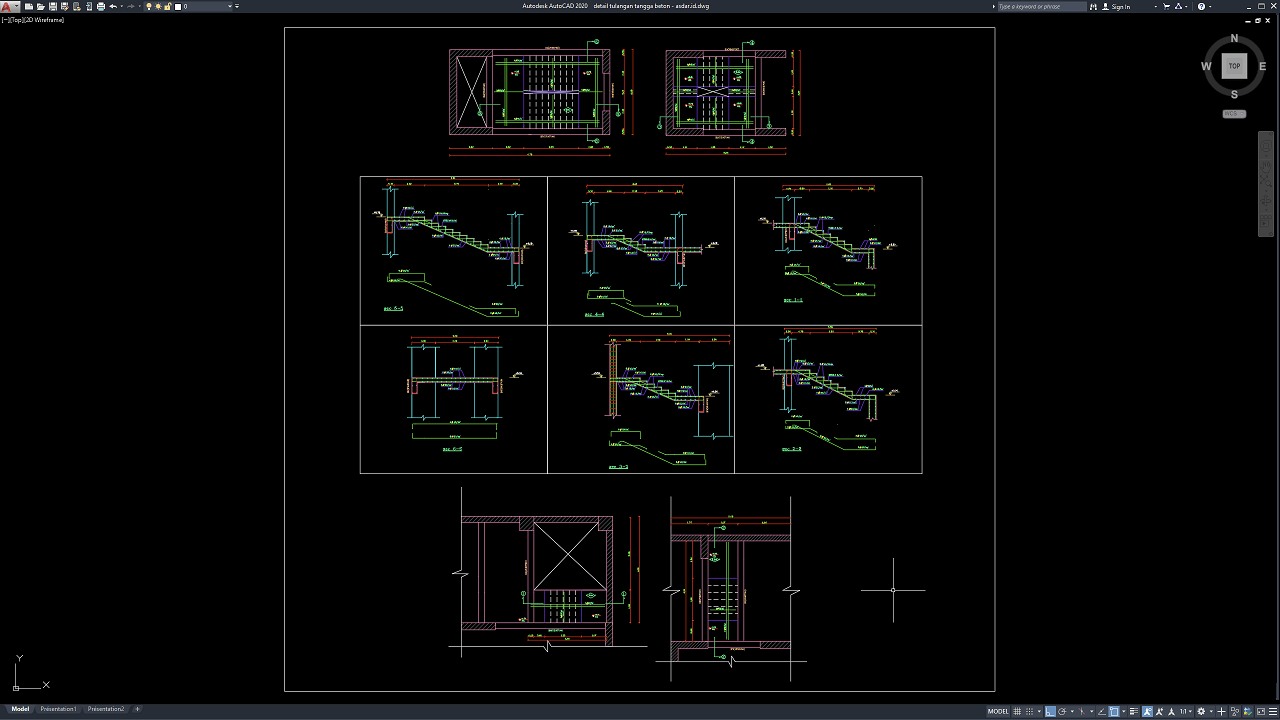Click the Plot printer icon
The image size is (1280, 720).
(x=100, y=6)
